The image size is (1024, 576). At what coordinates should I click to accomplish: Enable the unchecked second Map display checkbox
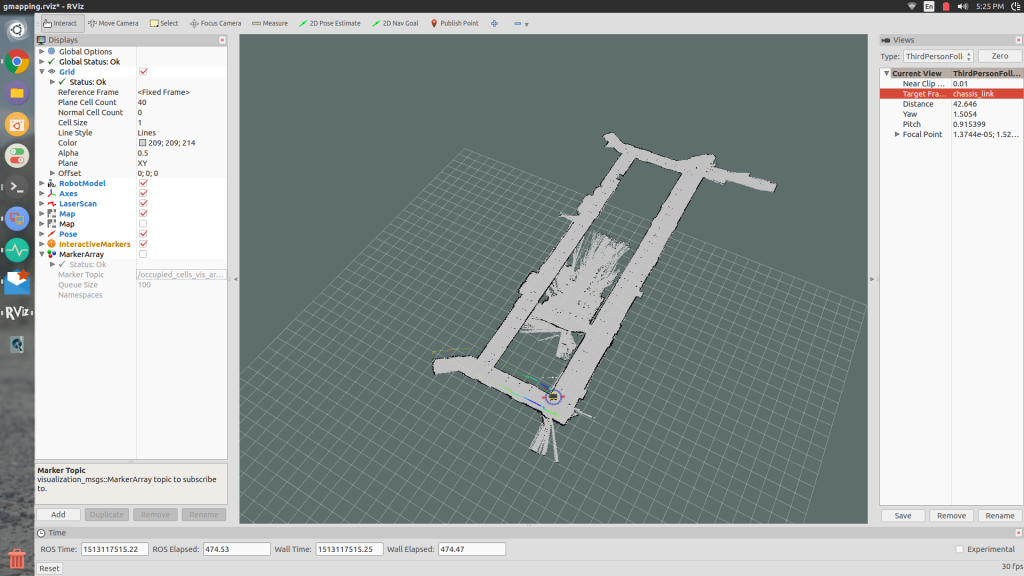click(143, 224)
